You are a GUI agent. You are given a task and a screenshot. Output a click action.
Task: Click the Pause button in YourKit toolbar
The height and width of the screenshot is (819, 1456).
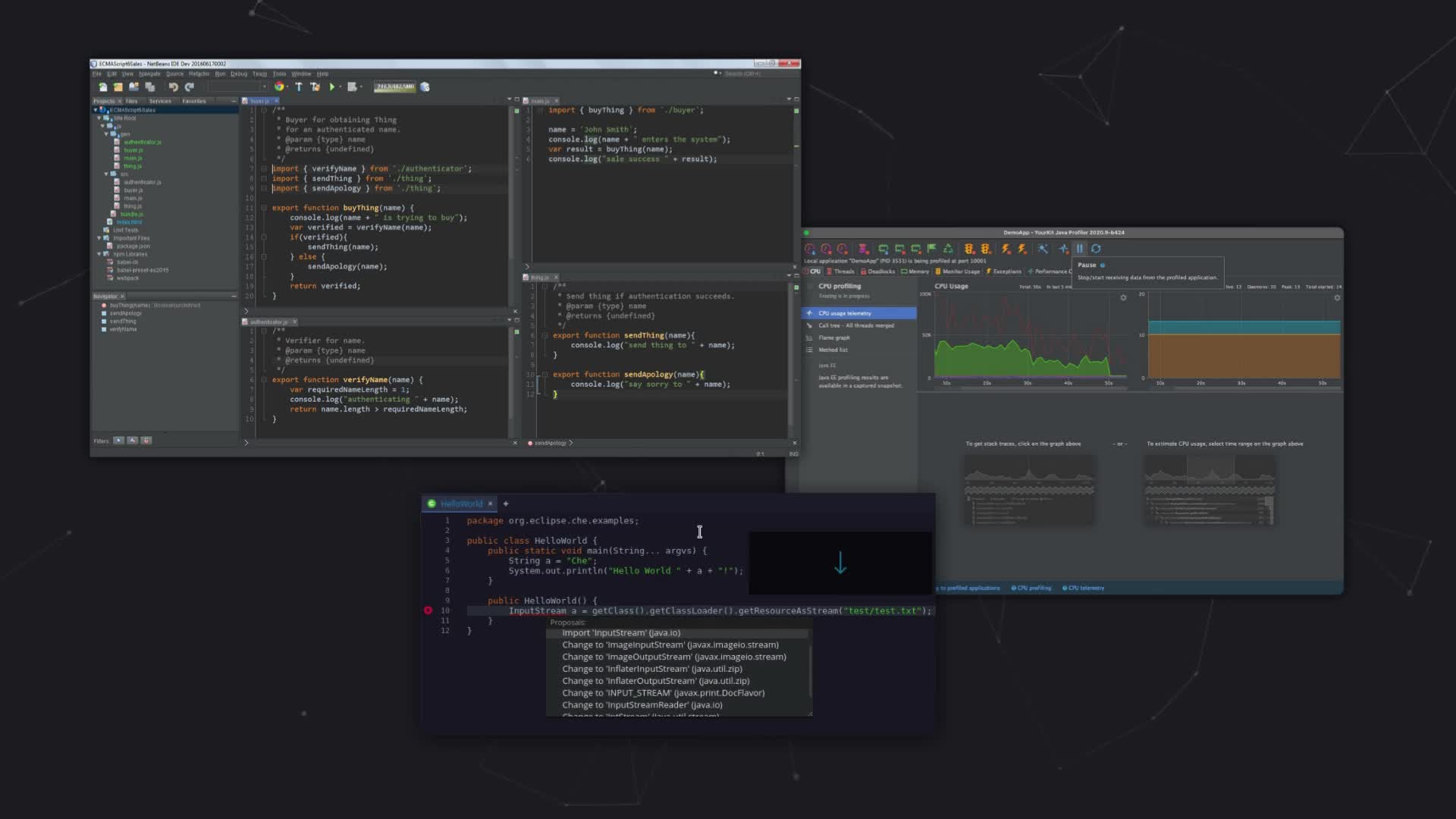(1080, 249)
